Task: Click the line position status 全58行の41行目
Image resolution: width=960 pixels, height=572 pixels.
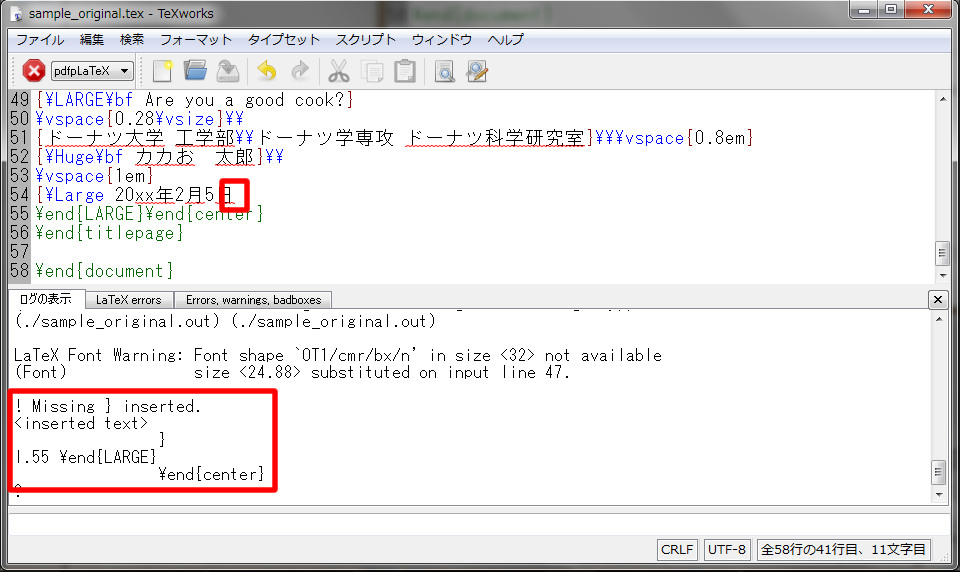Action: point(844,549)
